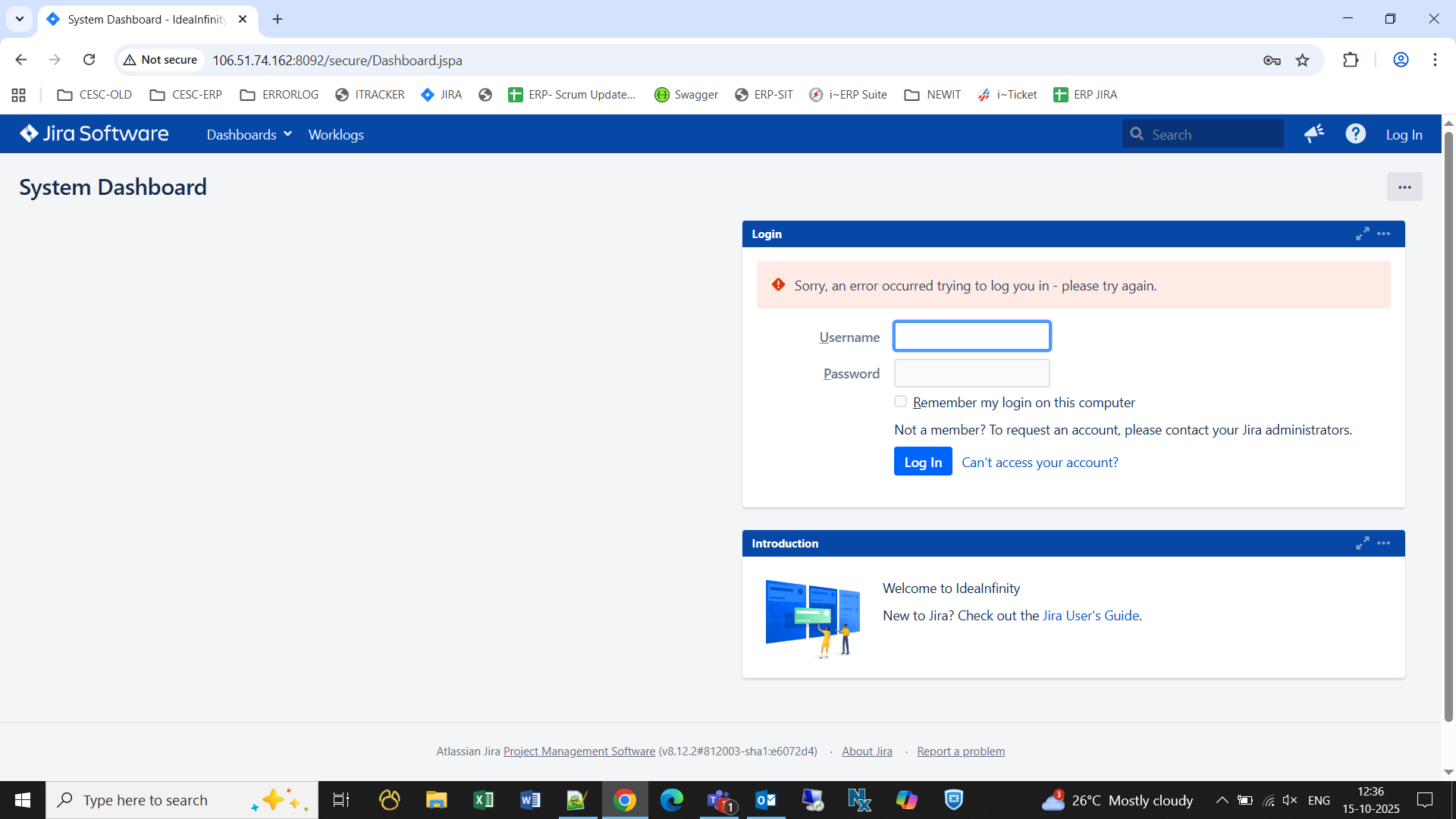
Task: Open the CESC-ERP bookmarks folder
Action: tap(186, 95)
